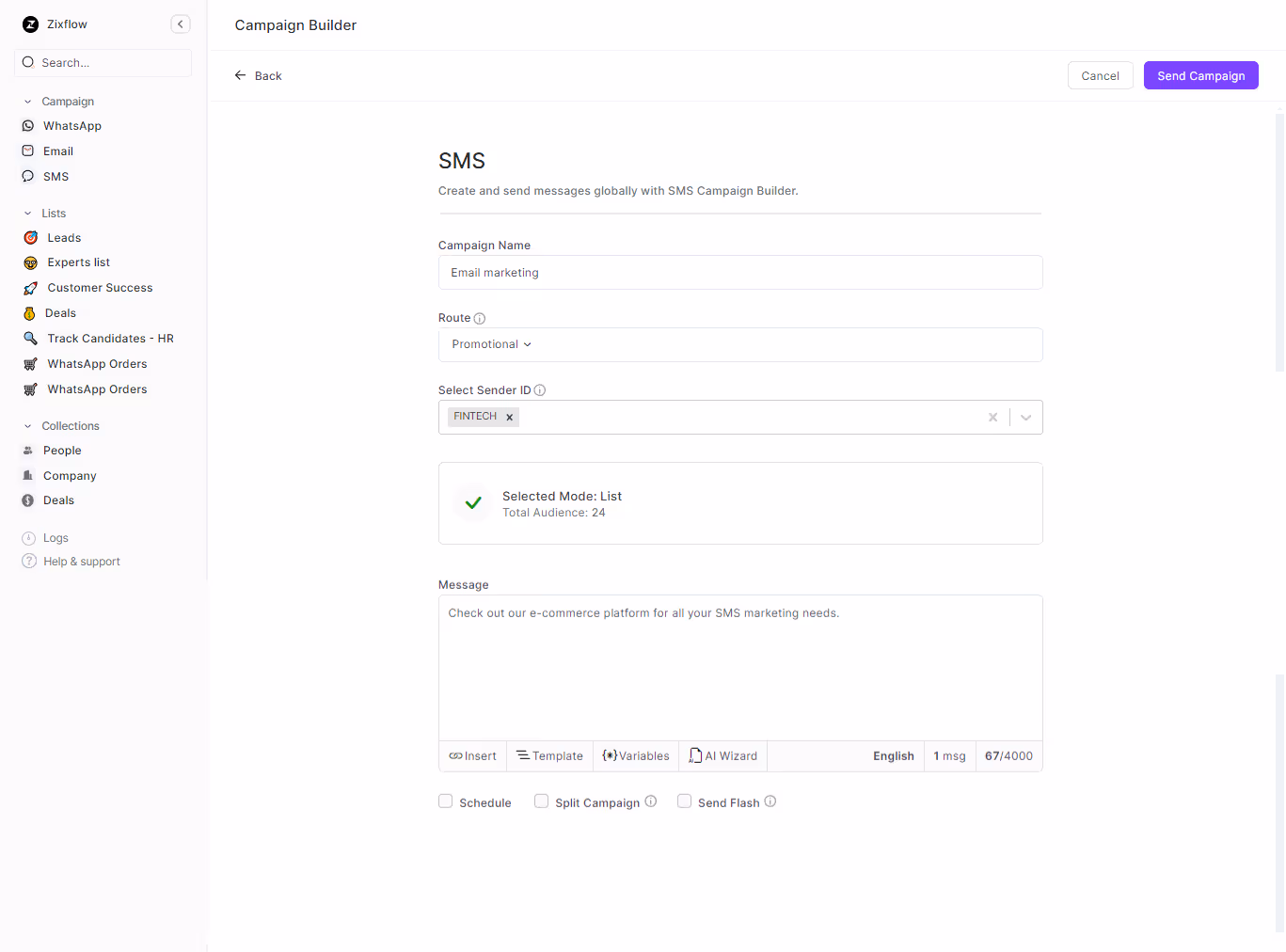Click the Select Sender ID info icon
1286x952 pixels.
click(540, 390)
